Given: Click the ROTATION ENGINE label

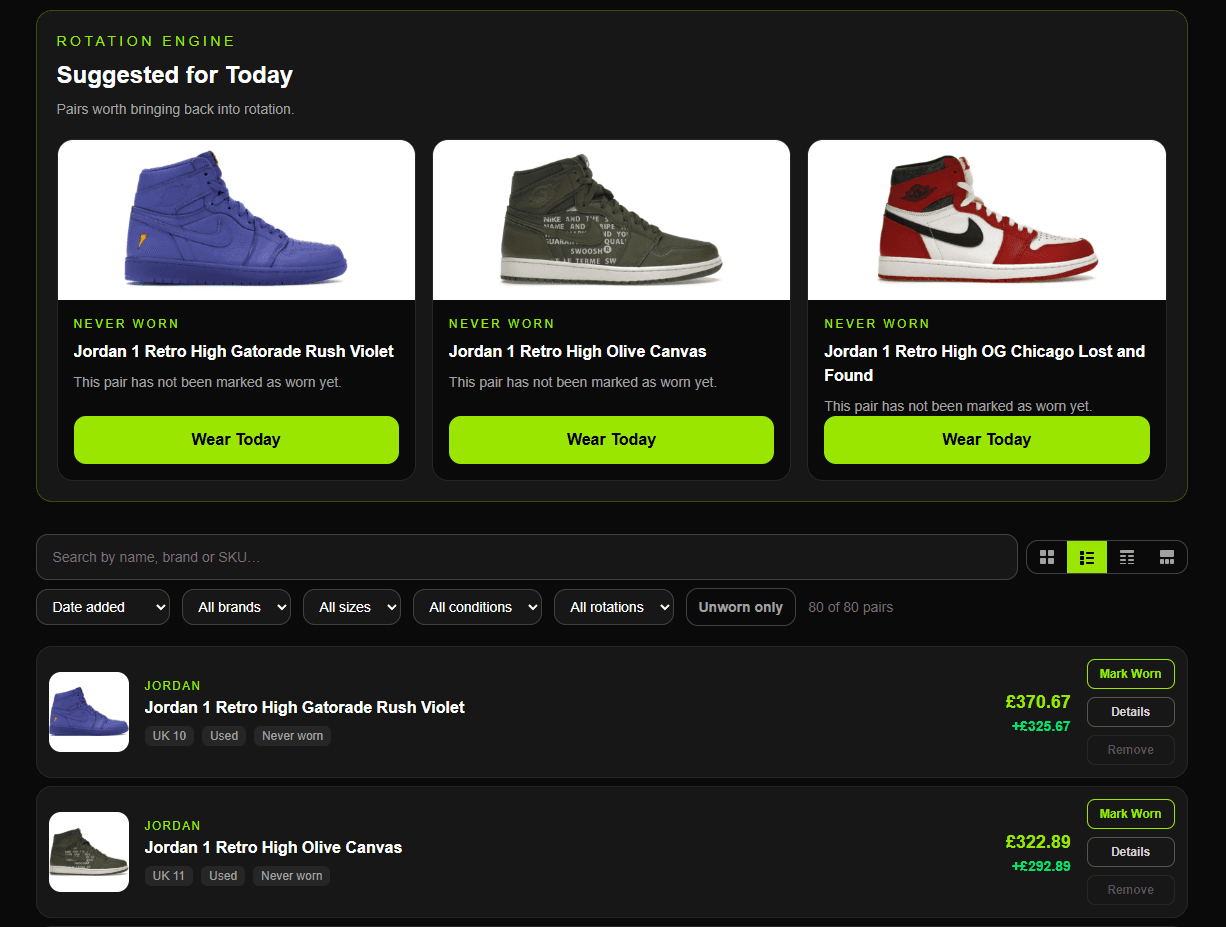Looking at the screenshot, I should 146,41.
